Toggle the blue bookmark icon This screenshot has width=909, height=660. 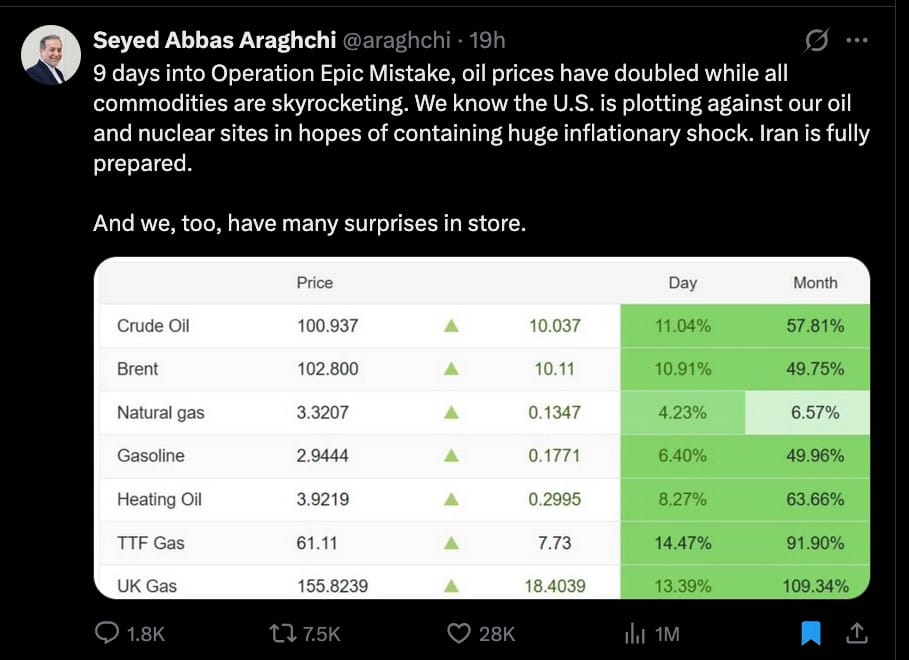pyautogui.click(x=811, y=633)
